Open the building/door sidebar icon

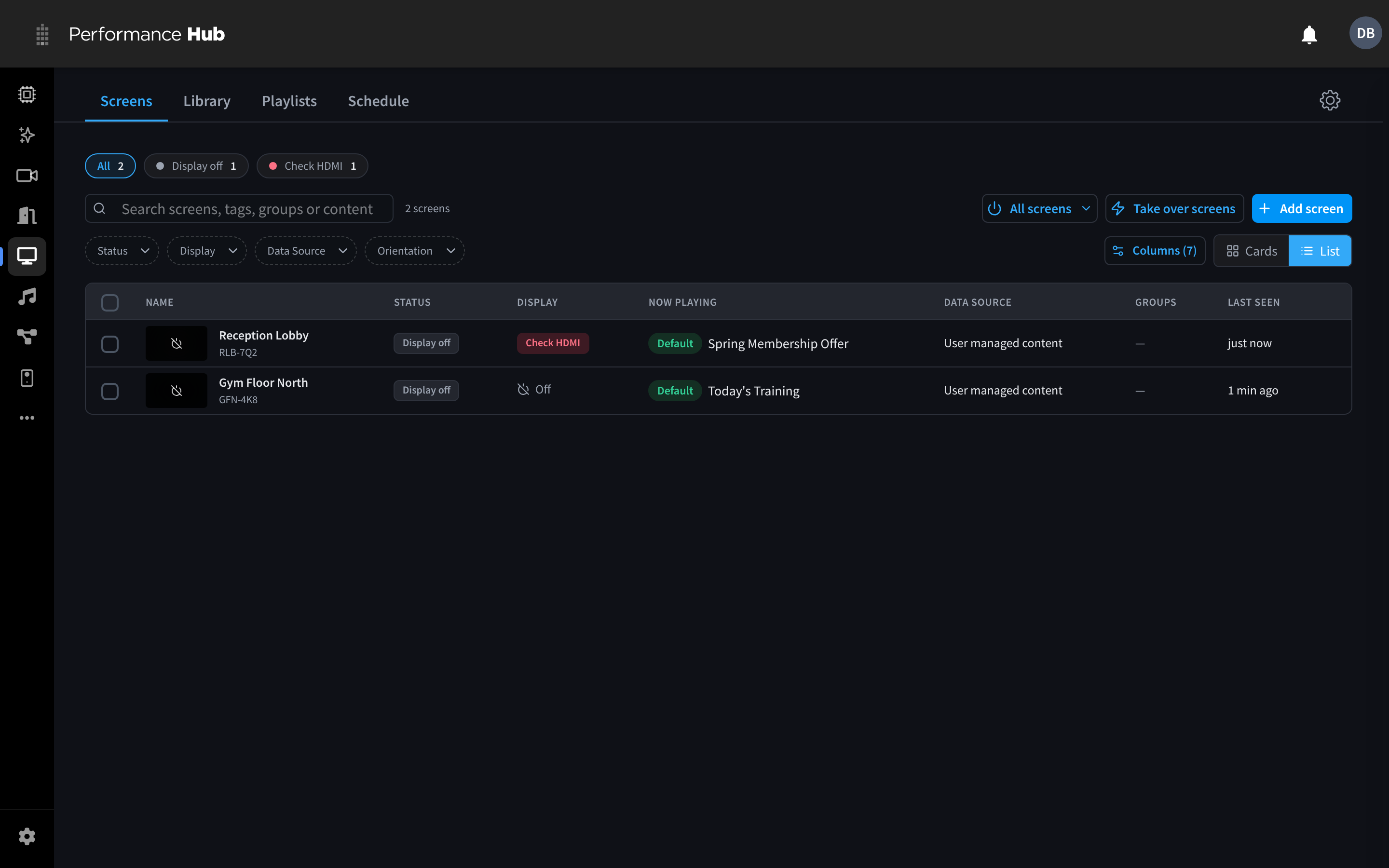coord(27,215)
